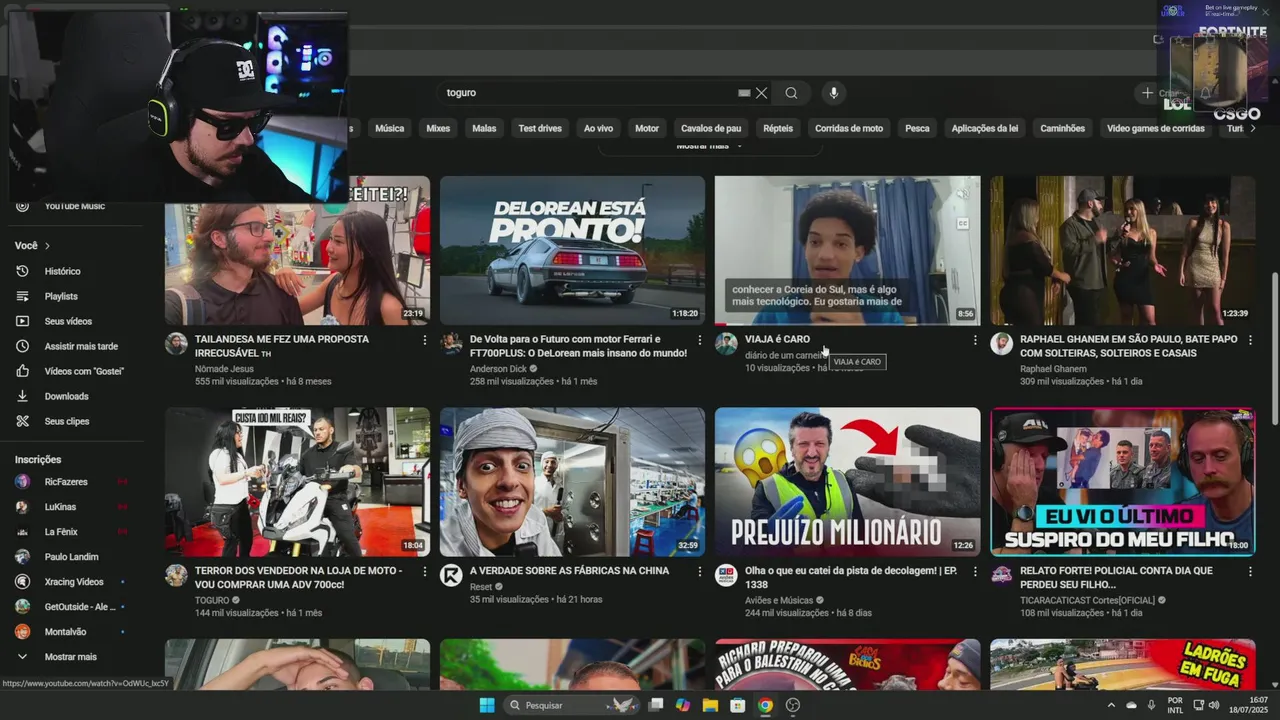This screenshot has height=720, width=1280.
Task: Select the Música filter chip
Action: (x=389, y=128)
